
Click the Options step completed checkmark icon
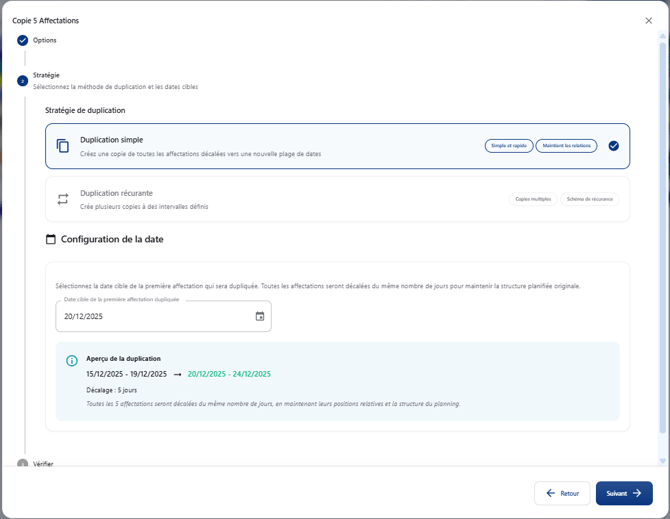tap(22, 40)
